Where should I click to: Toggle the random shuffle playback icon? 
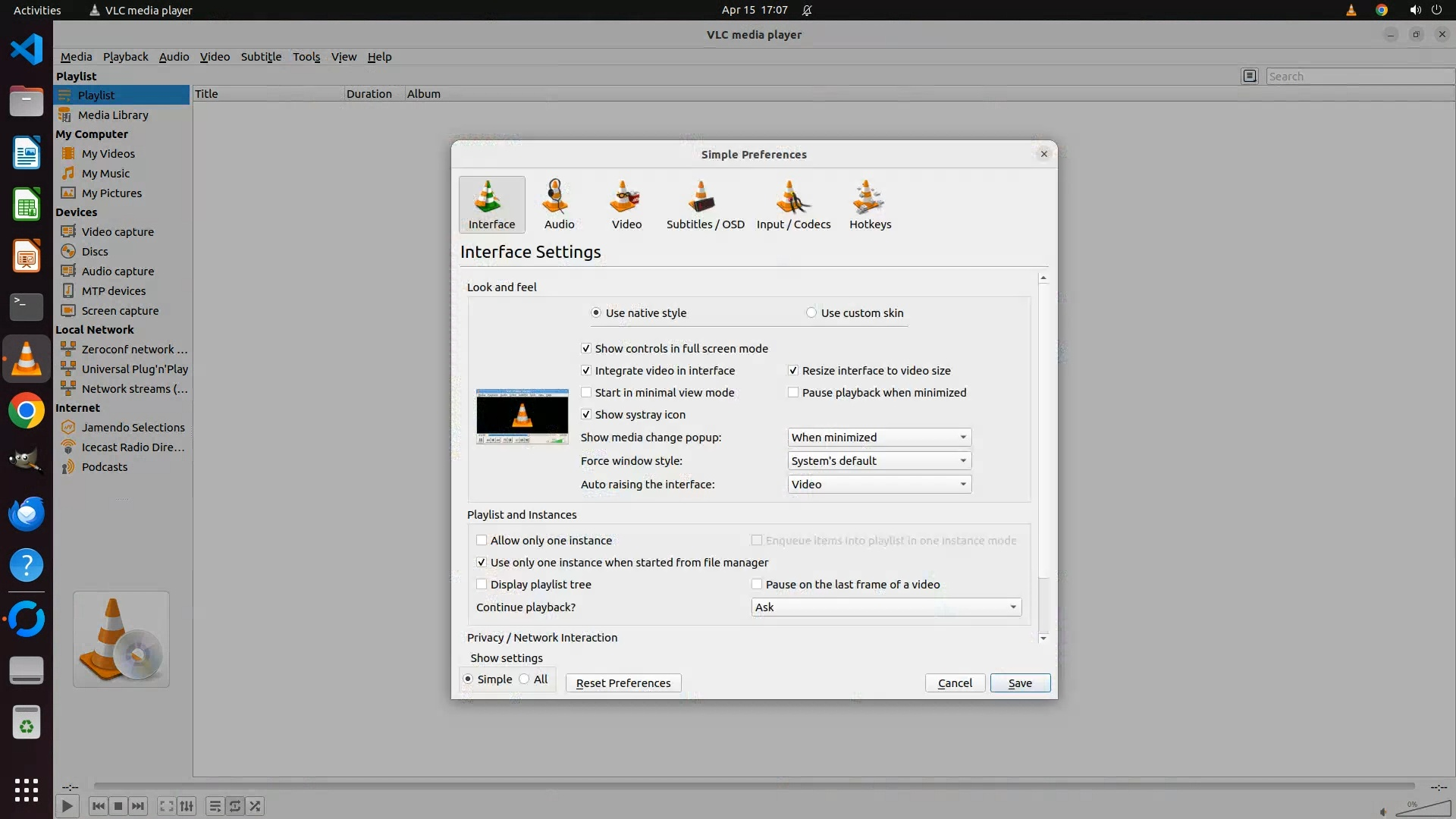coord(256,806)
